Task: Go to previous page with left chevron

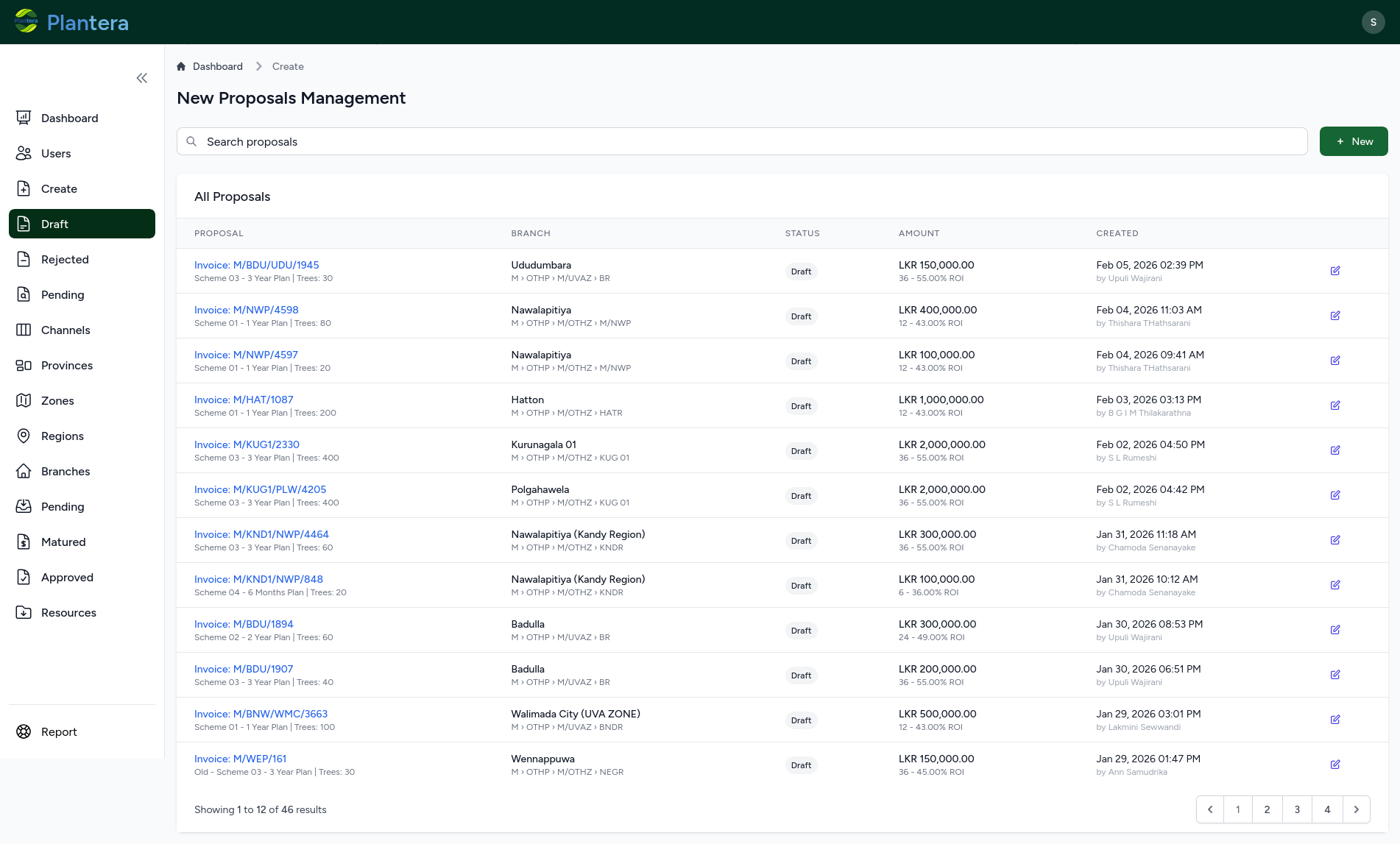Action: point(1210,809)
